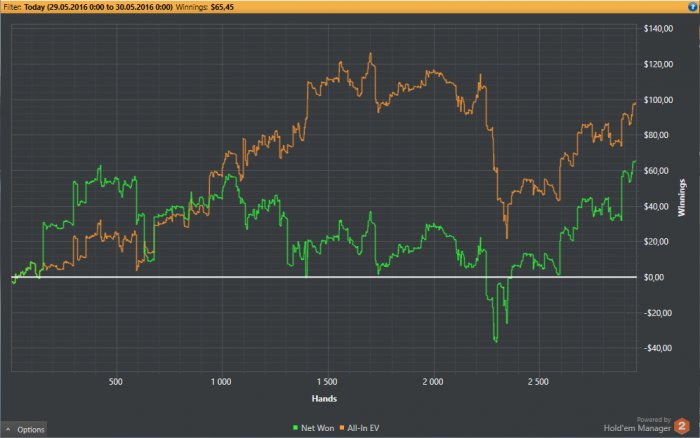The height and width of the screenshot is (438, 700).
Task: Click the Winnings $65,45 value
Action: 222,7
